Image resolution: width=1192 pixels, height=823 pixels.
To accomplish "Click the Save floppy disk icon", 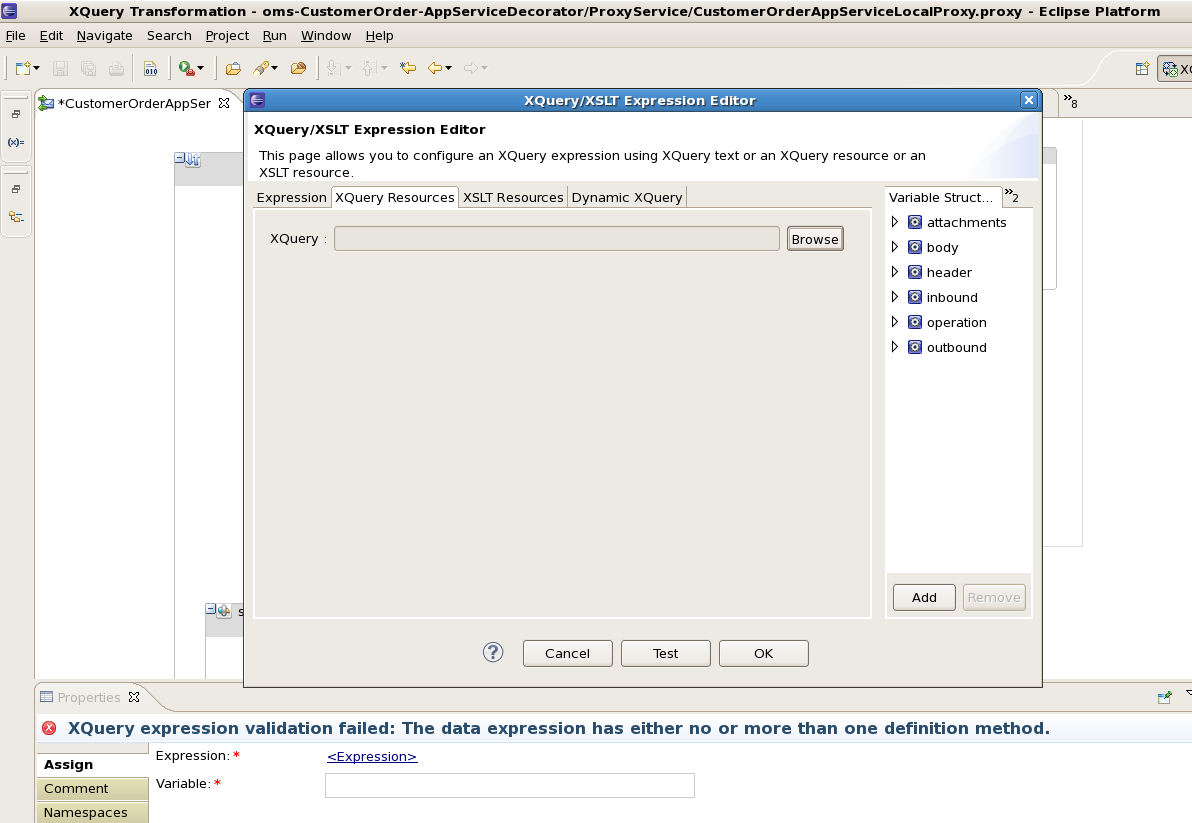I will (x=60, y=68).
